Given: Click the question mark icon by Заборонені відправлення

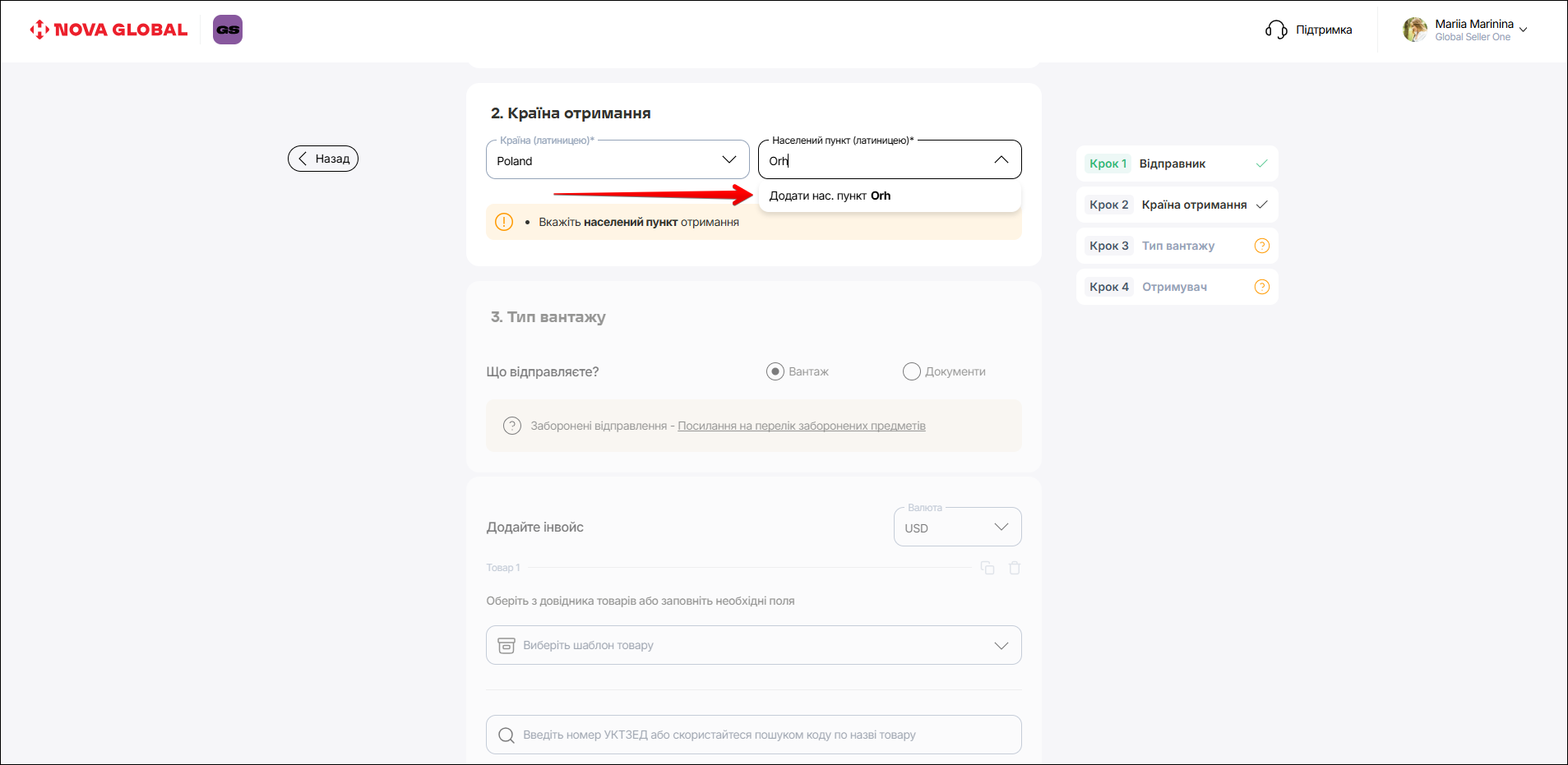Looking at the screenshot, I should pos(512,426).
